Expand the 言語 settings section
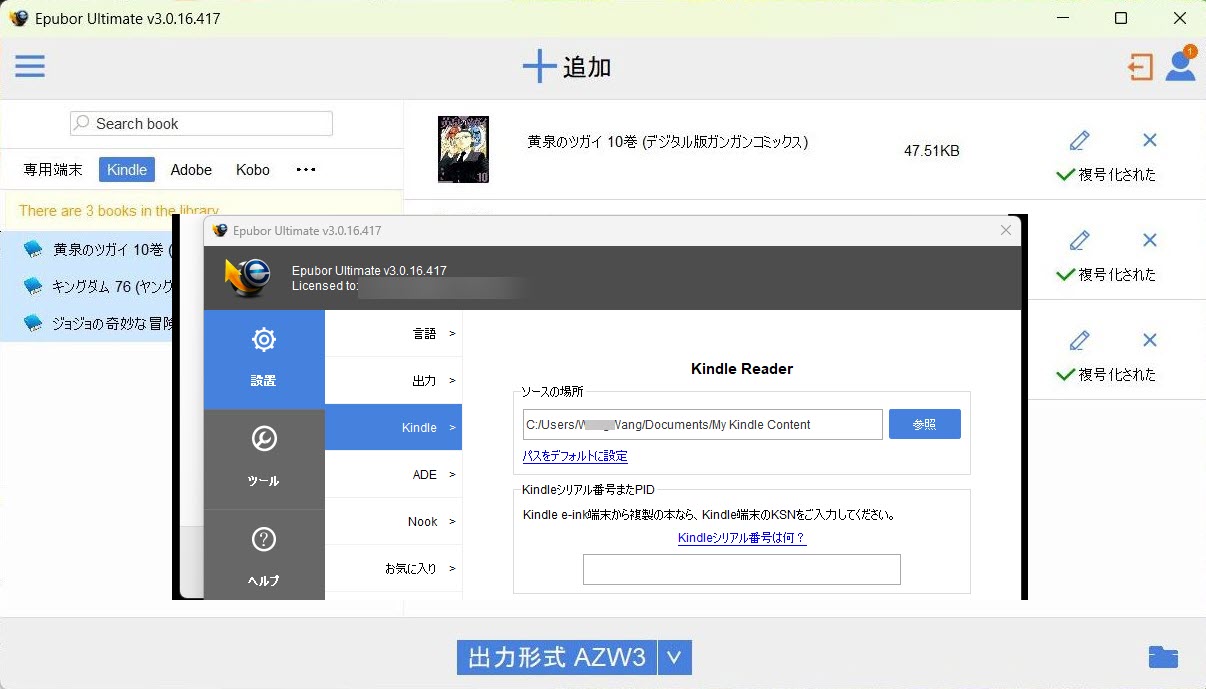1206x689 pixels. pos(393,333)
